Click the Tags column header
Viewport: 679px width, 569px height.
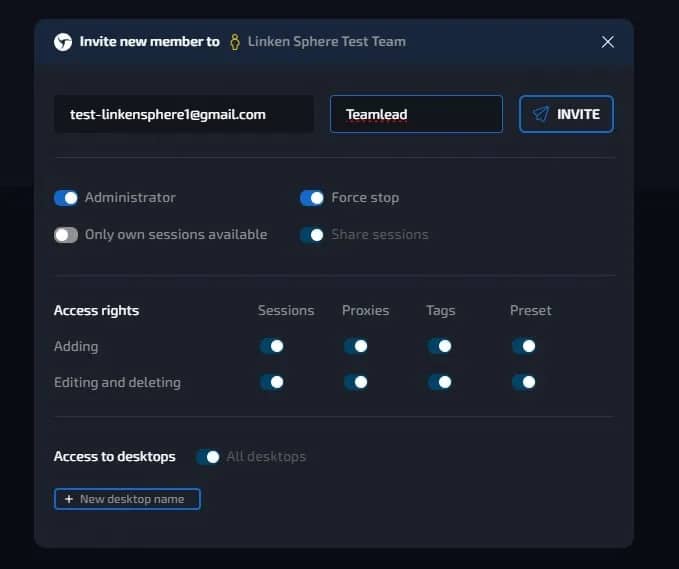pos(441,311)
